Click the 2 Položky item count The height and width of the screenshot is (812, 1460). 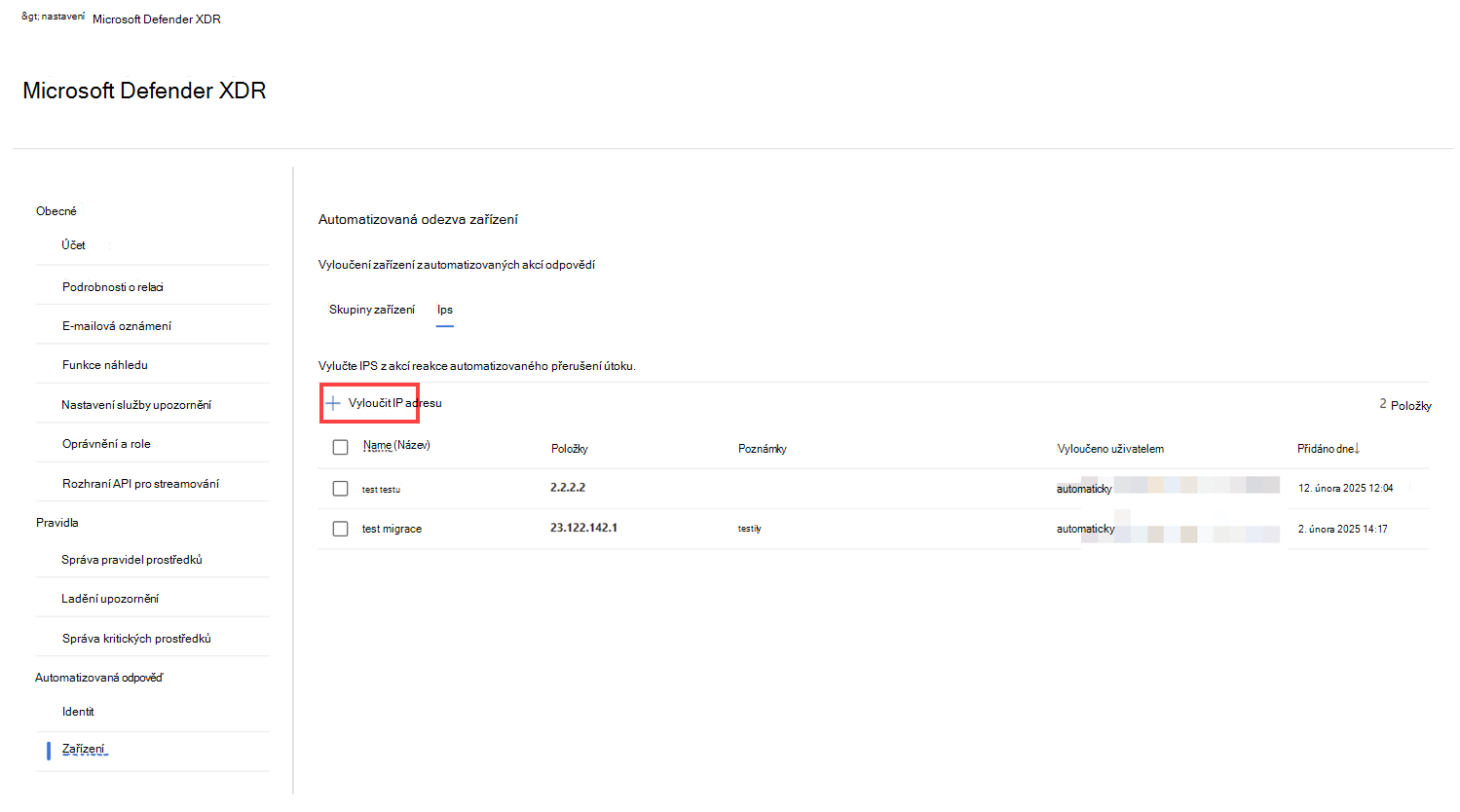(1405, 405)
